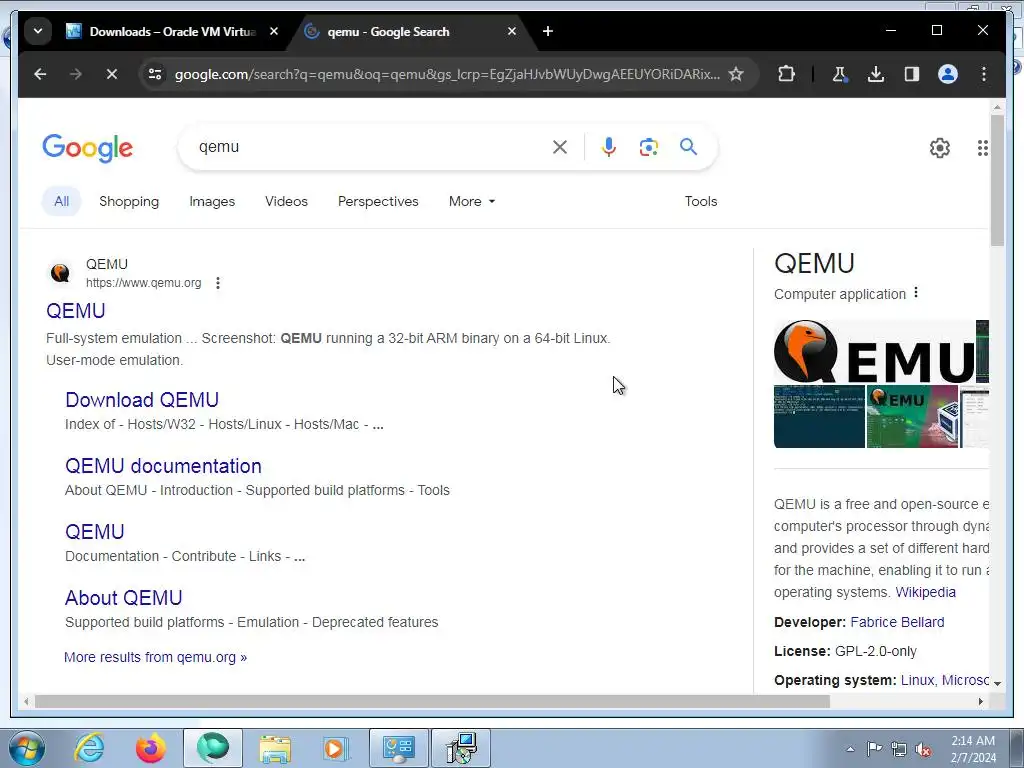View site information in address bar

[x=155, y=74]
